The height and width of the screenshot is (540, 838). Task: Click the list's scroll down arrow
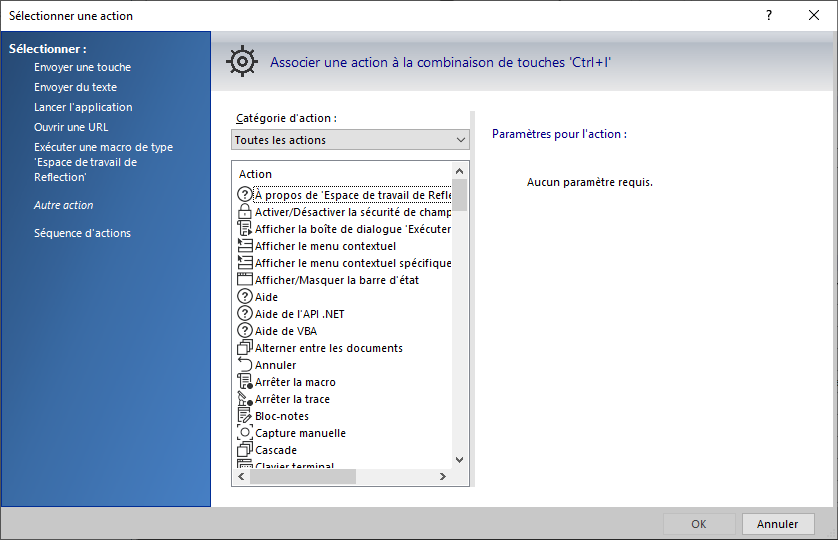pos(459,460)
